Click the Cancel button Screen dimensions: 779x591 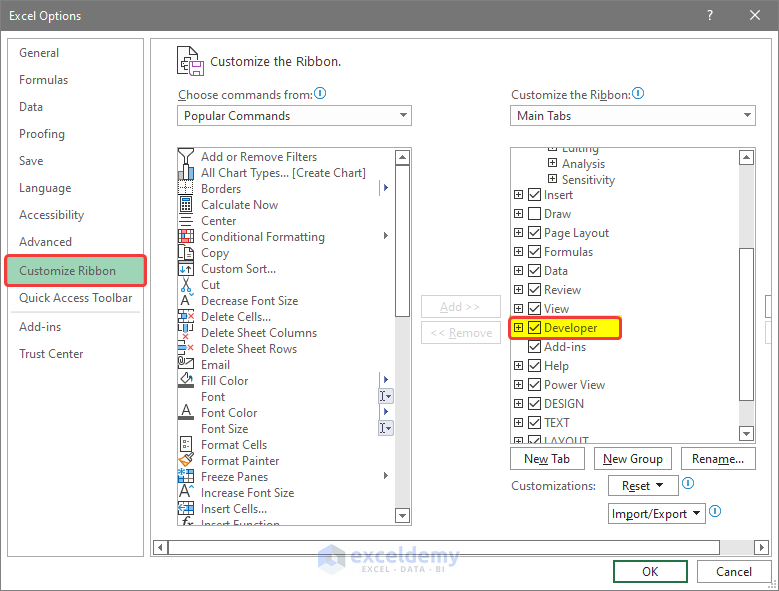point(734,572)
